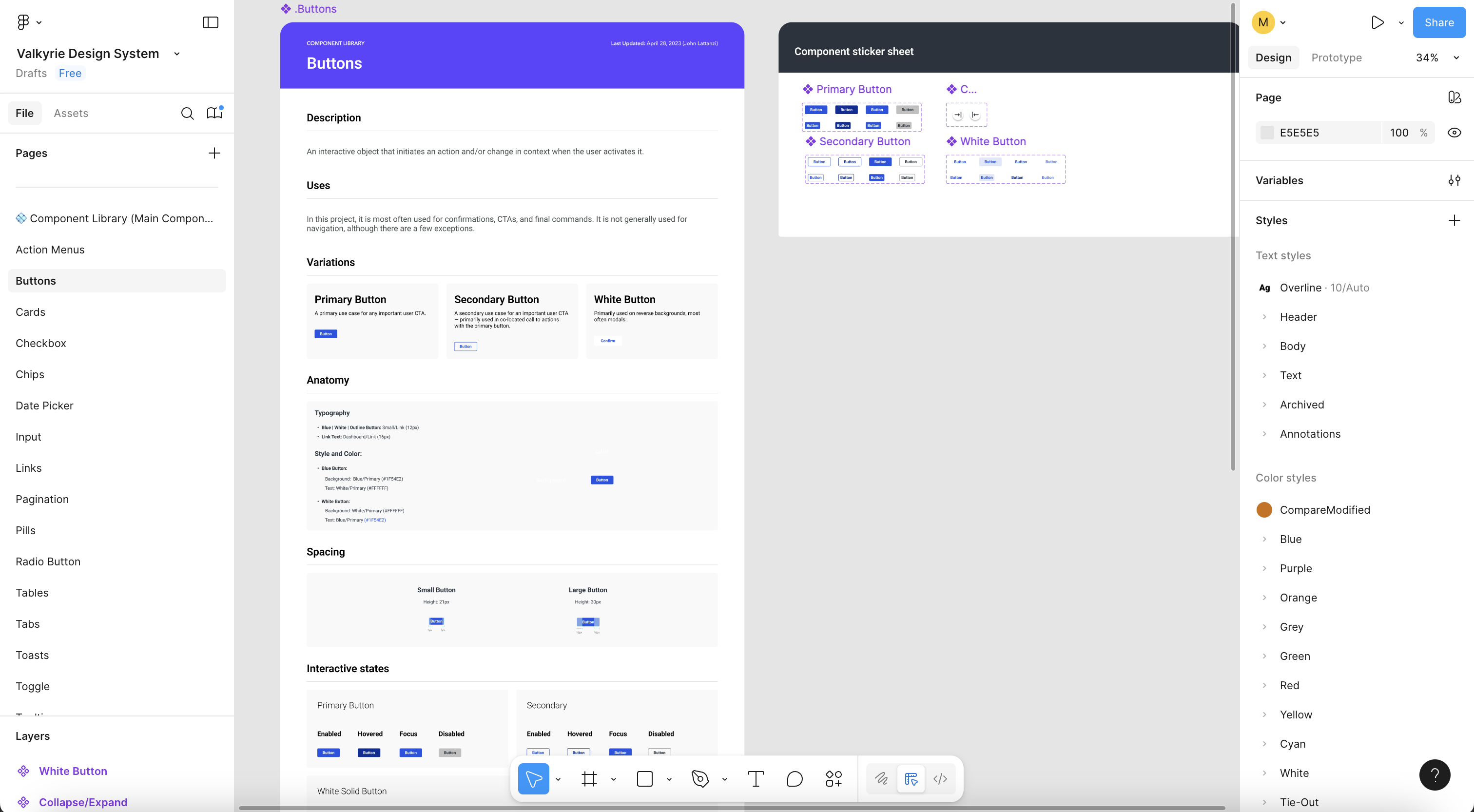The image size is (1474, 812).
Task: Click the search icon in left panel
Action: [187, 113]
